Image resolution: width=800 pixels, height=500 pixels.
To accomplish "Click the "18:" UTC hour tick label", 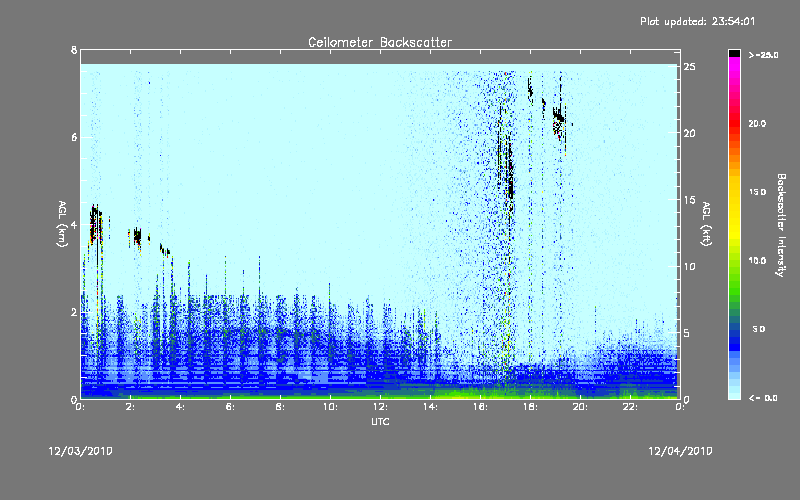I will pyautogui.click(x=530, y=407).
